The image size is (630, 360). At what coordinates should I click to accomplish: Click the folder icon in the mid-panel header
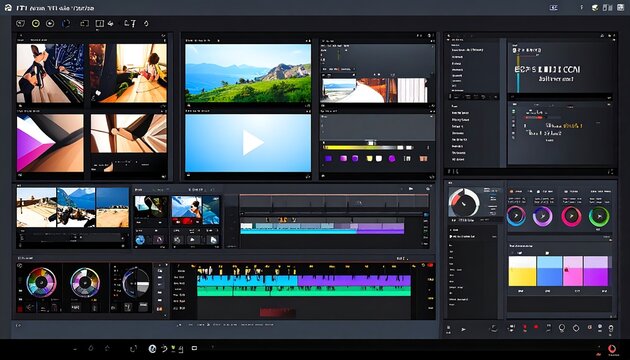pos(411,188)
